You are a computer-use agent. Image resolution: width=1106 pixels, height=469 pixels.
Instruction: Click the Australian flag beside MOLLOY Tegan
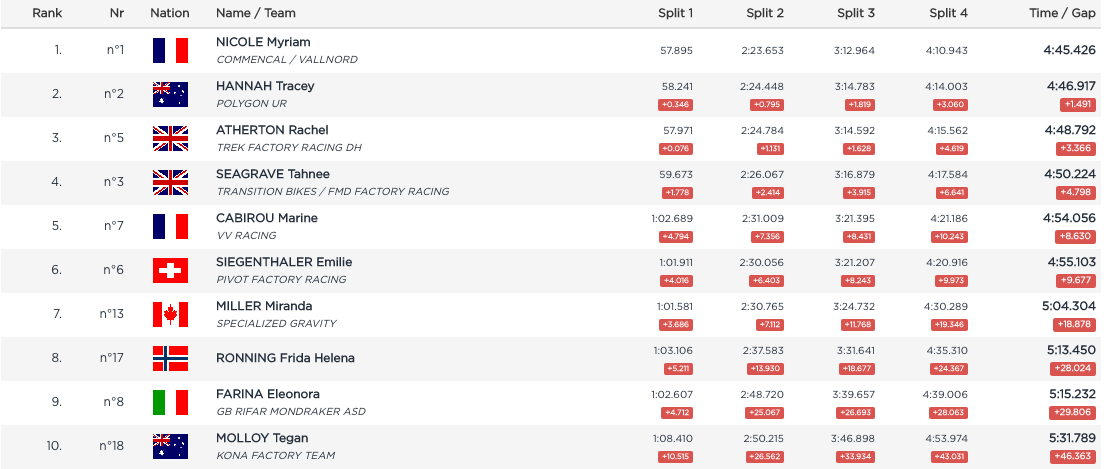pos(170,446)
